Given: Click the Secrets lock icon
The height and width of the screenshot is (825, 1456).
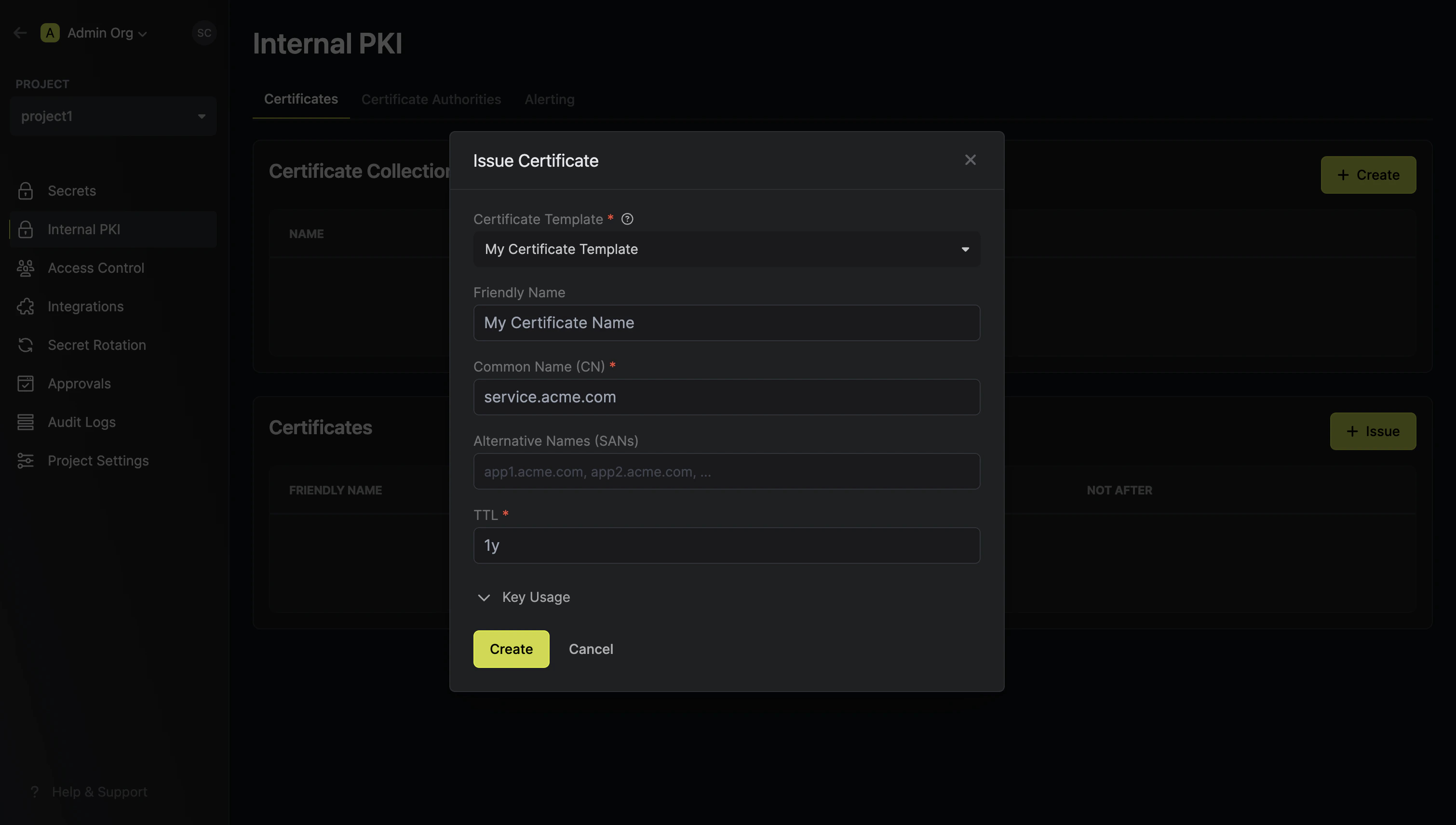Looking at the screenshot, I should pyautogui.click(x=26, y=191).
